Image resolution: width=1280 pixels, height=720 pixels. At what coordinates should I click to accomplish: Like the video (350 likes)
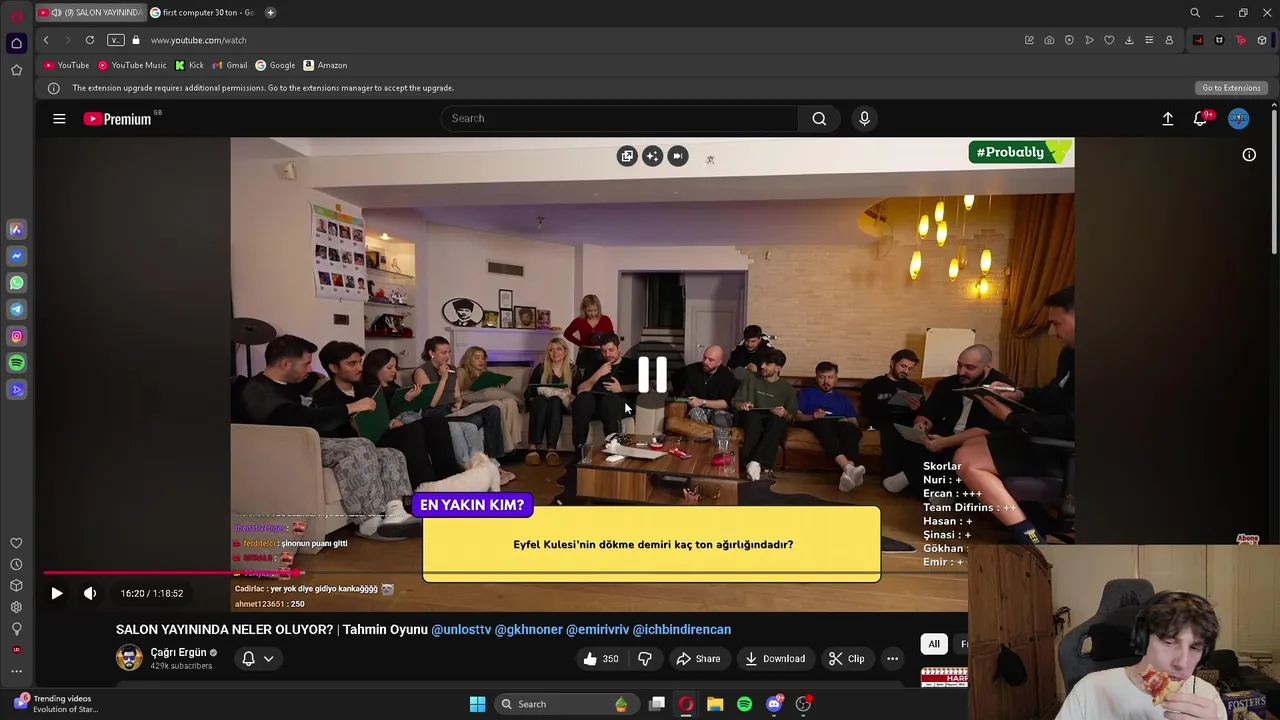(x=601, y=658)
